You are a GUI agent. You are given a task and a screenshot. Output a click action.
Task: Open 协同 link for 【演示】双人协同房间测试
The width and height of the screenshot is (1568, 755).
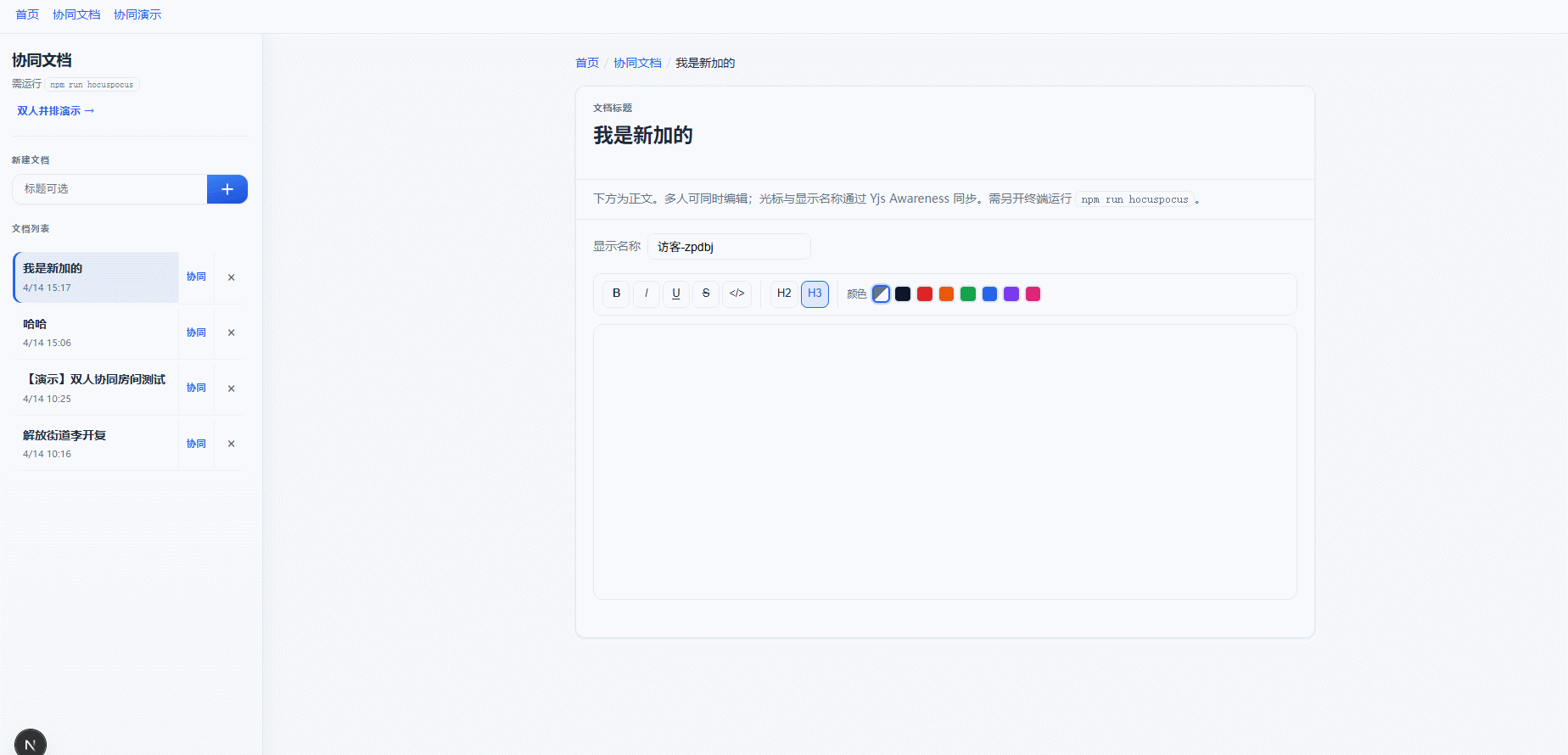[196, 388]
